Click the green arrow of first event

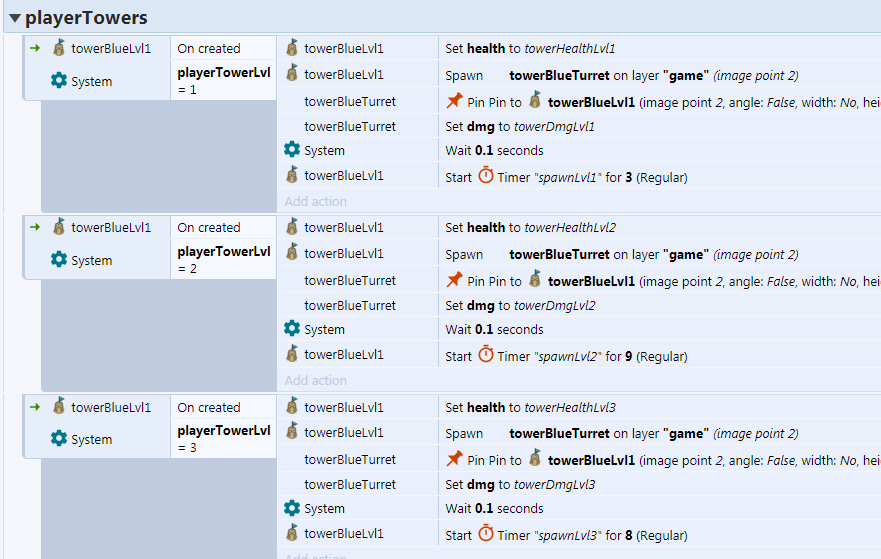click(x=35, y=48)
